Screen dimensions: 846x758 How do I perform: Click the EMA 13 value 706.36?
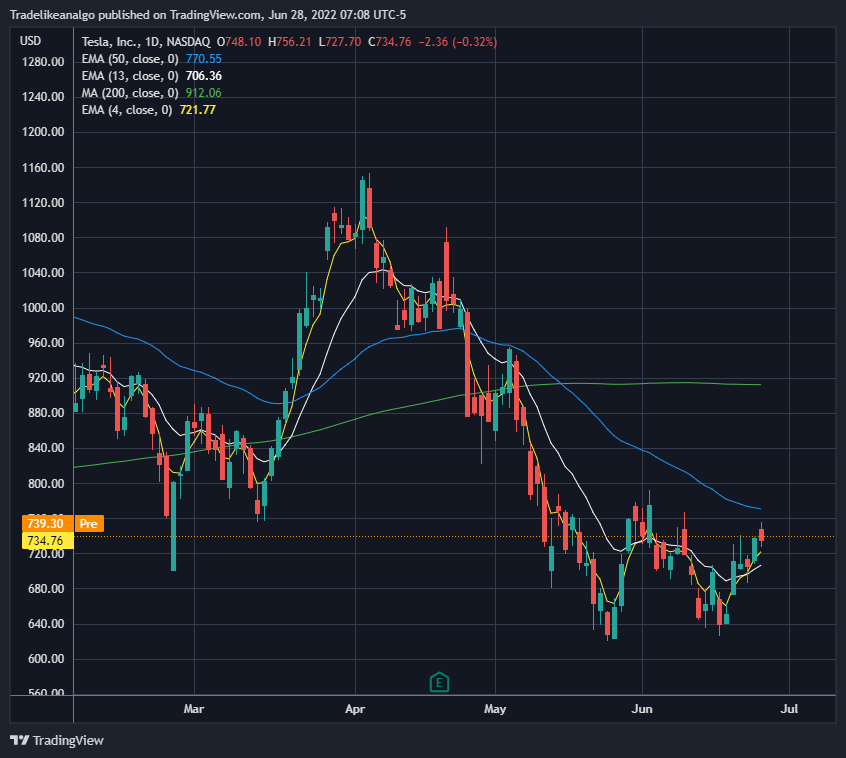tap(204, 76)
